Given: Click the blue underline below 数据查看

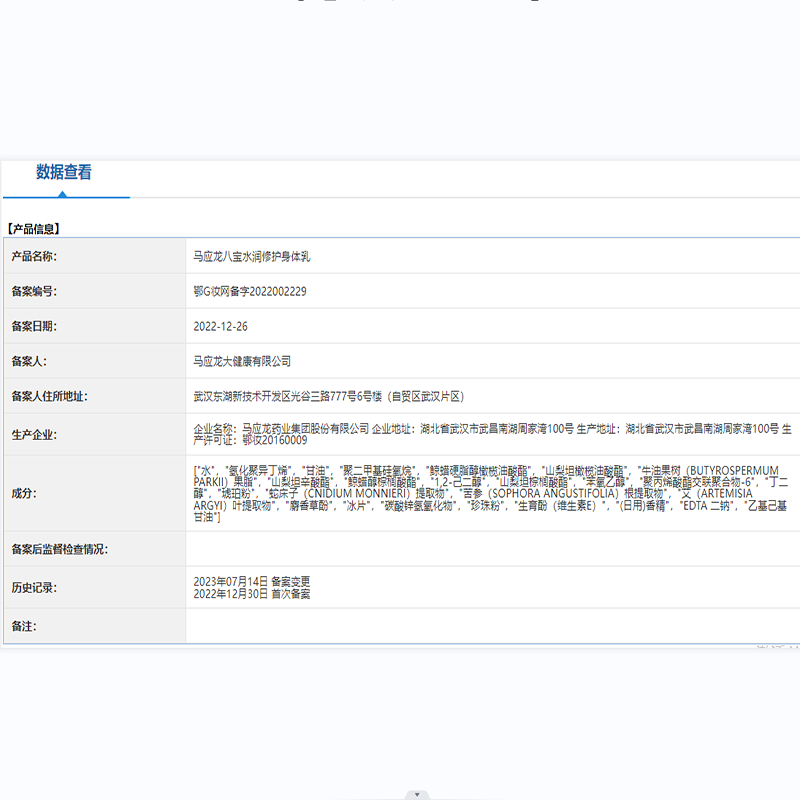Looking at the screenshot, I should point(67,198).
